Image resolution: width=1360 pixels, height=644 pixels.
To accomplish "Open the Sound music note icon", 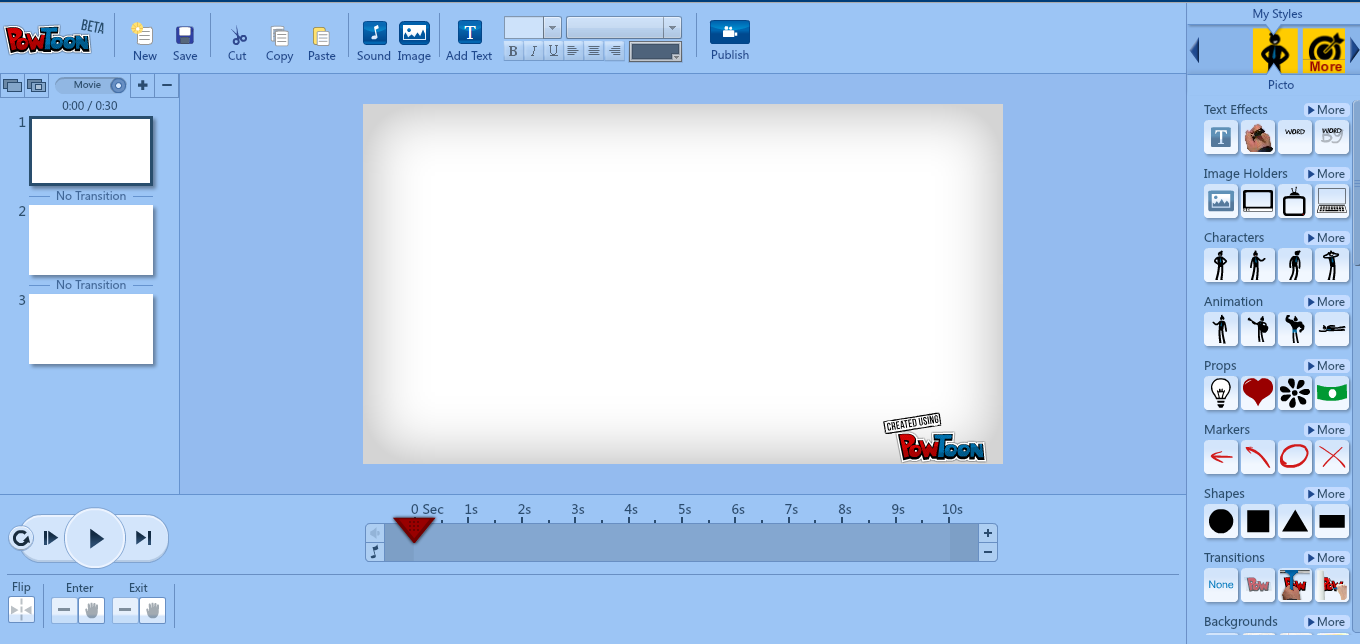I will point(374,32).
